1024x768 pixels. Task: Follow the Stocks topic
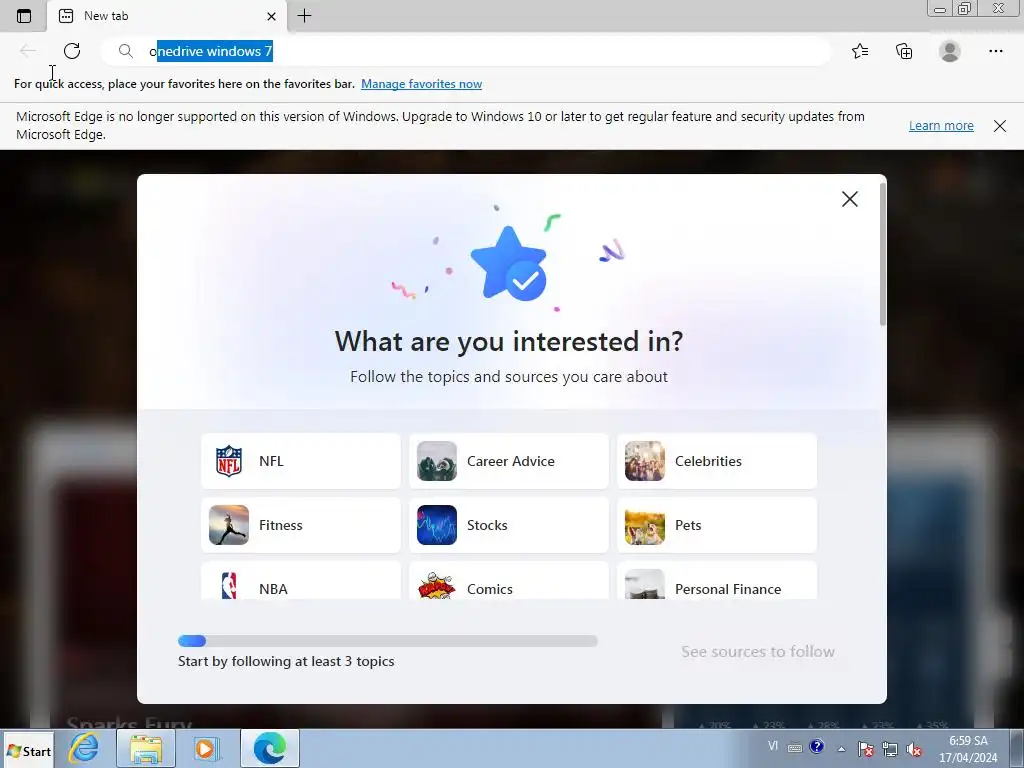509,525
